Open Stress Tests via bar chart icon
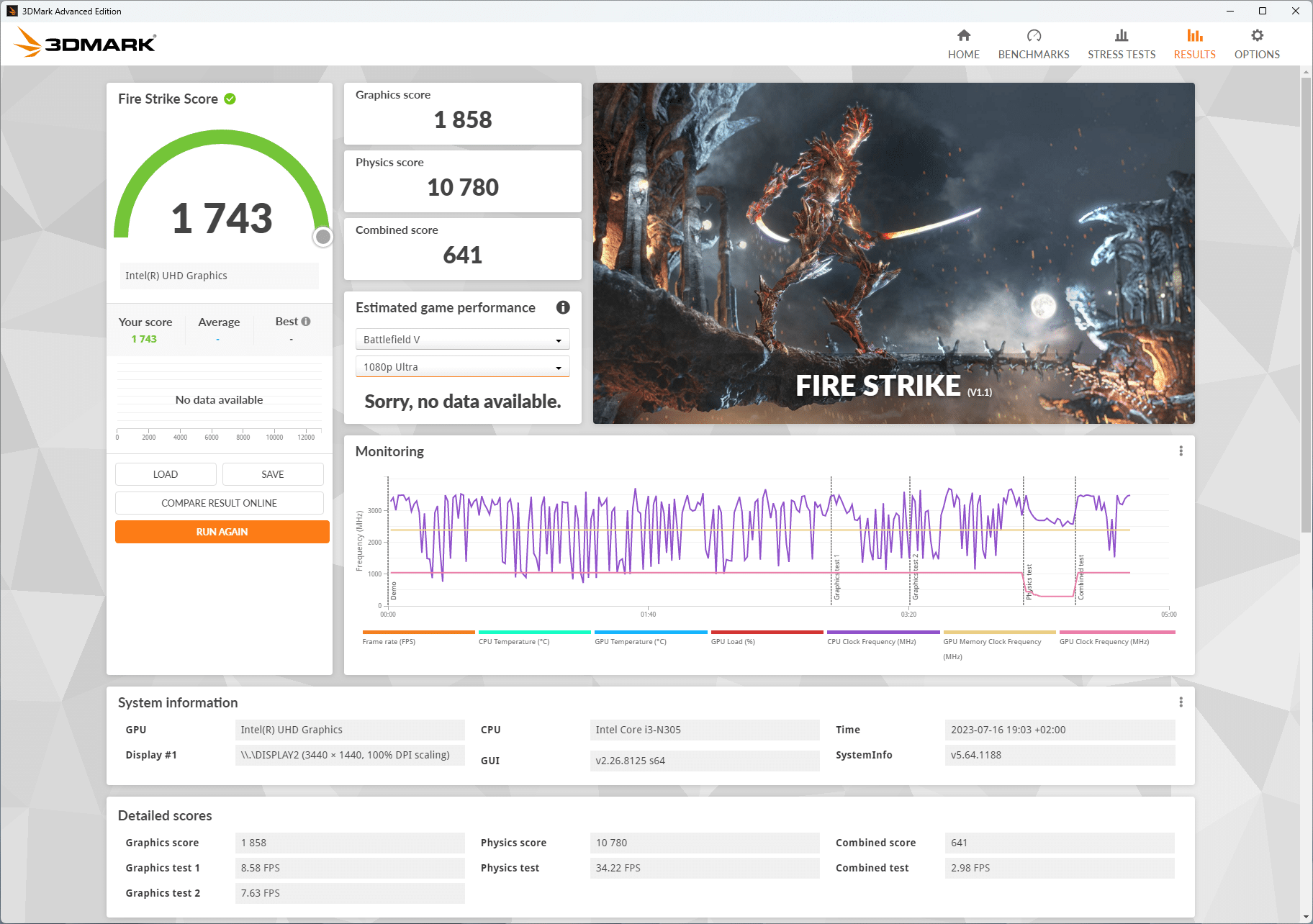 1121,36
